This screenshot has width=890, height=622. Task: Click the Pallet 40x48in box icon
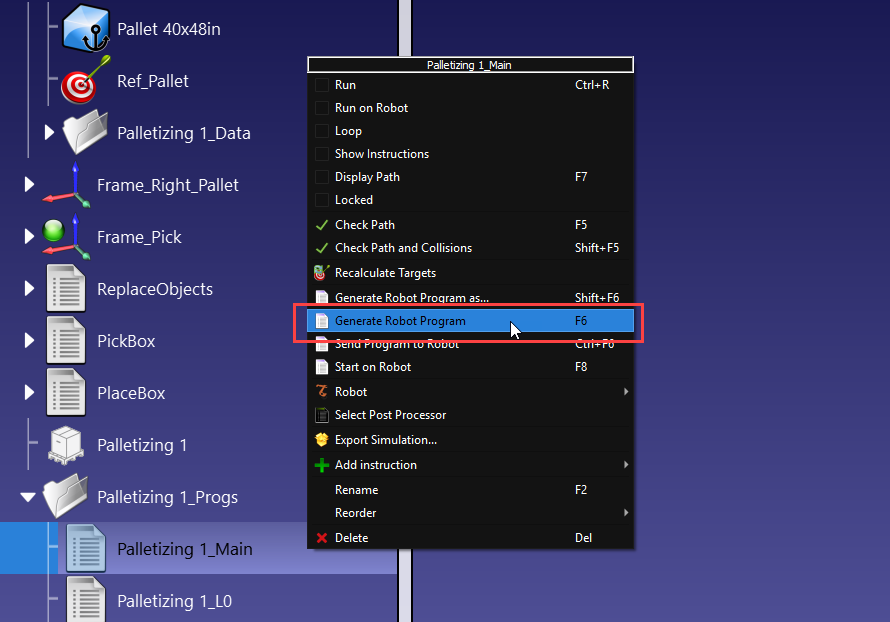[85, 28]
